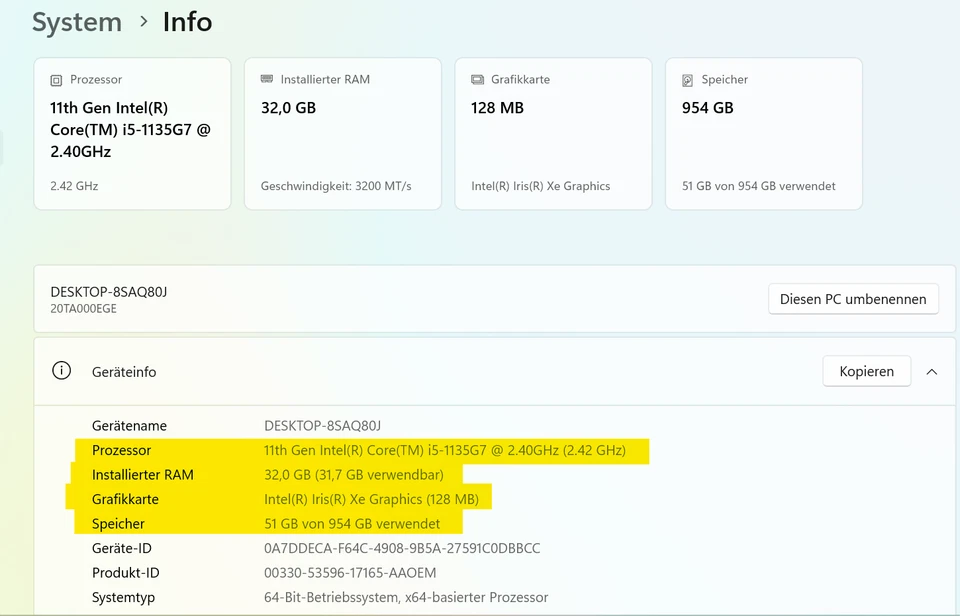
Task: Click Diesen PC umbenennen button
Action: tap(853, 299)
